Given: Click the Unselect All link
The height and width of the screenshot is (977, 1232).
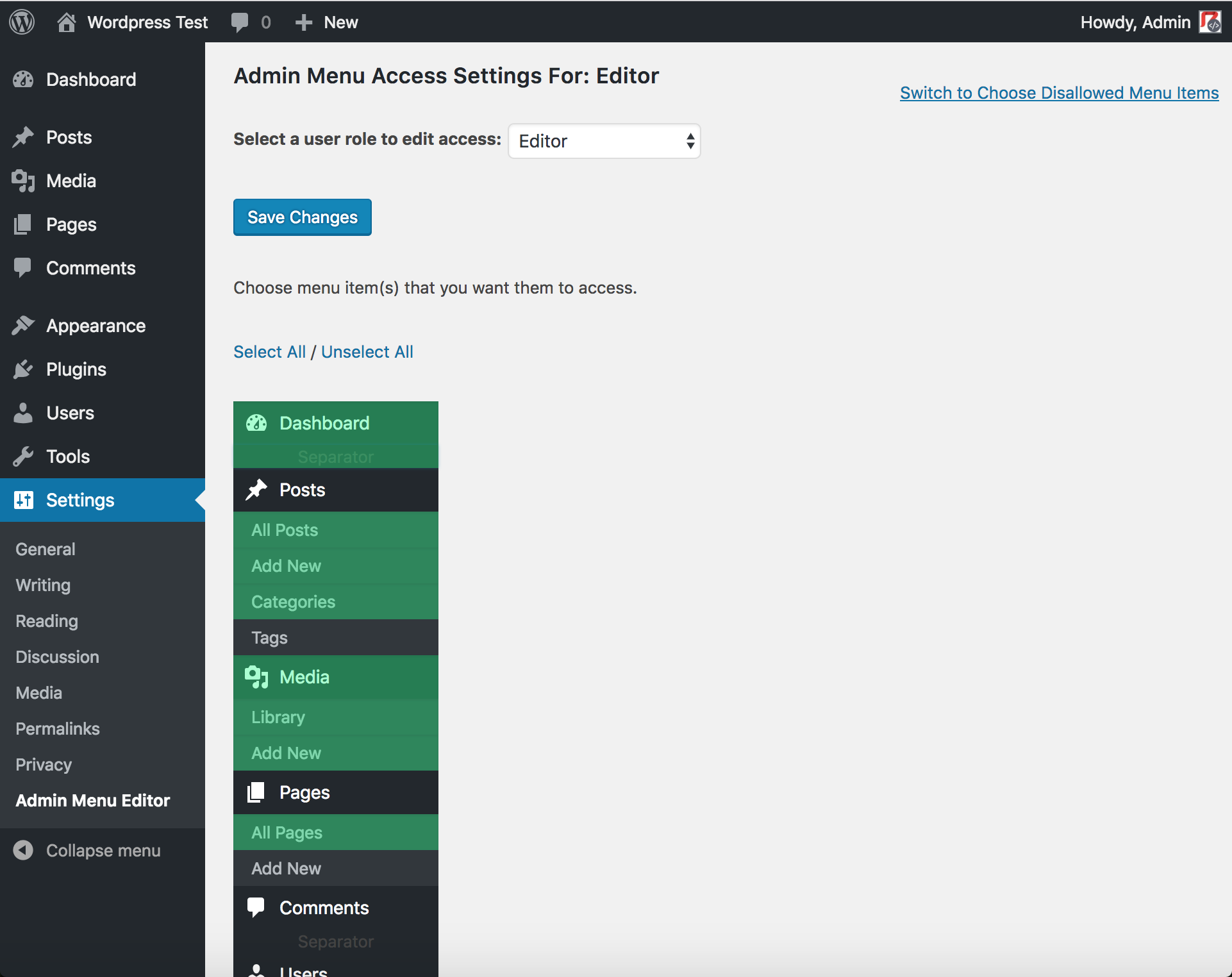Looking at the screenshot, I should coord(367,351).
